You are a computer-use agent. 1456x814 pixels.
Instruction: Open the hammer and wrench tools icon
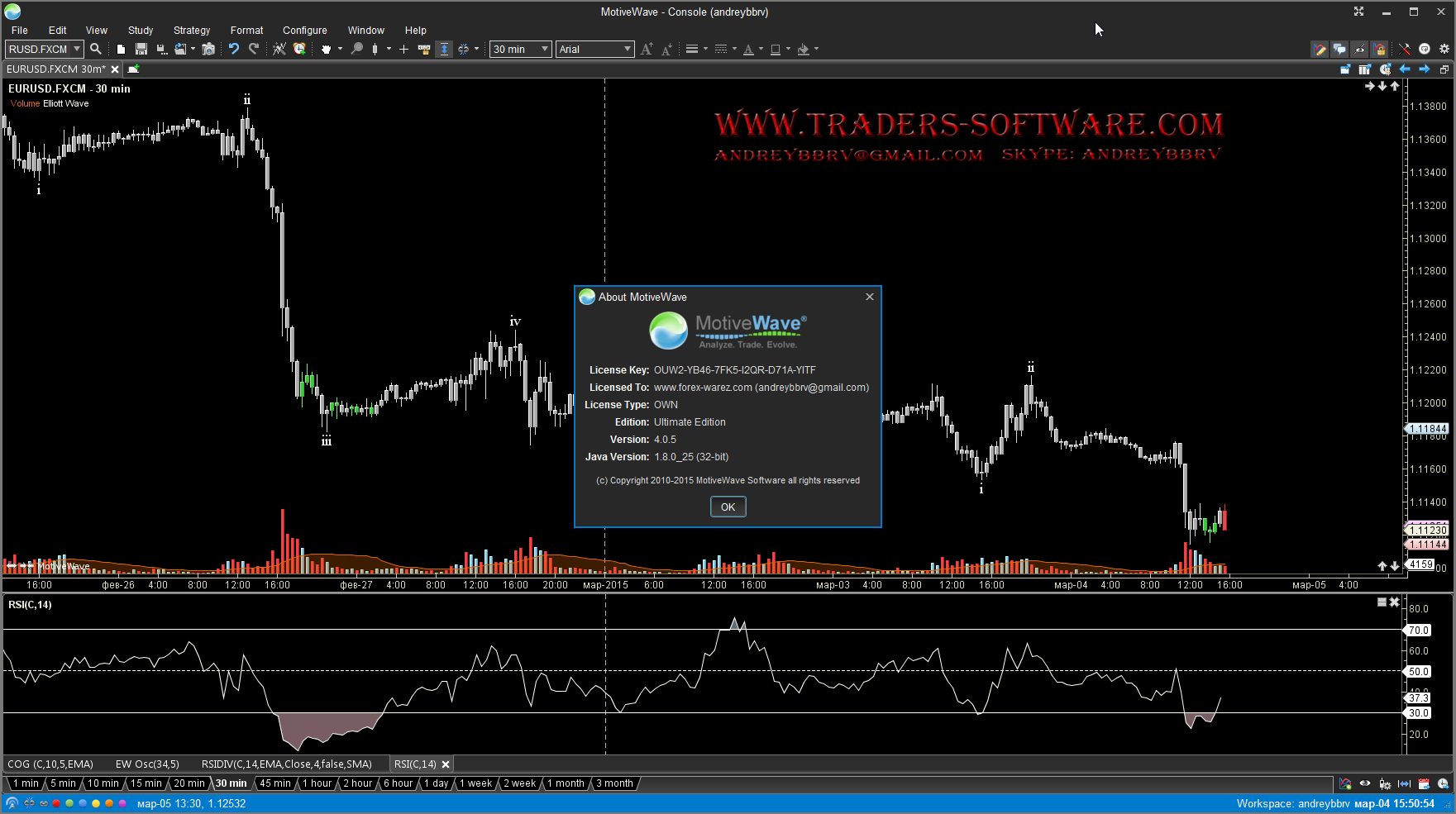1404,49
